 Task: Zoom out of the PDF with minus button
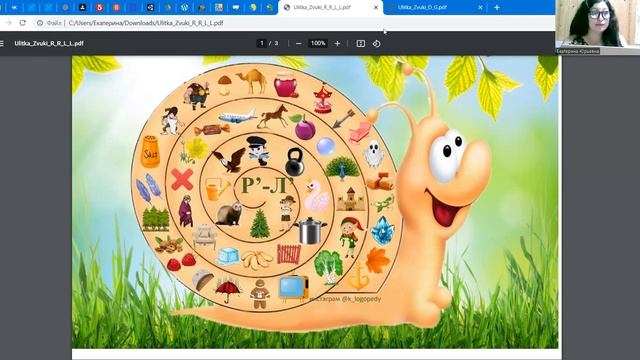point(298,43)
